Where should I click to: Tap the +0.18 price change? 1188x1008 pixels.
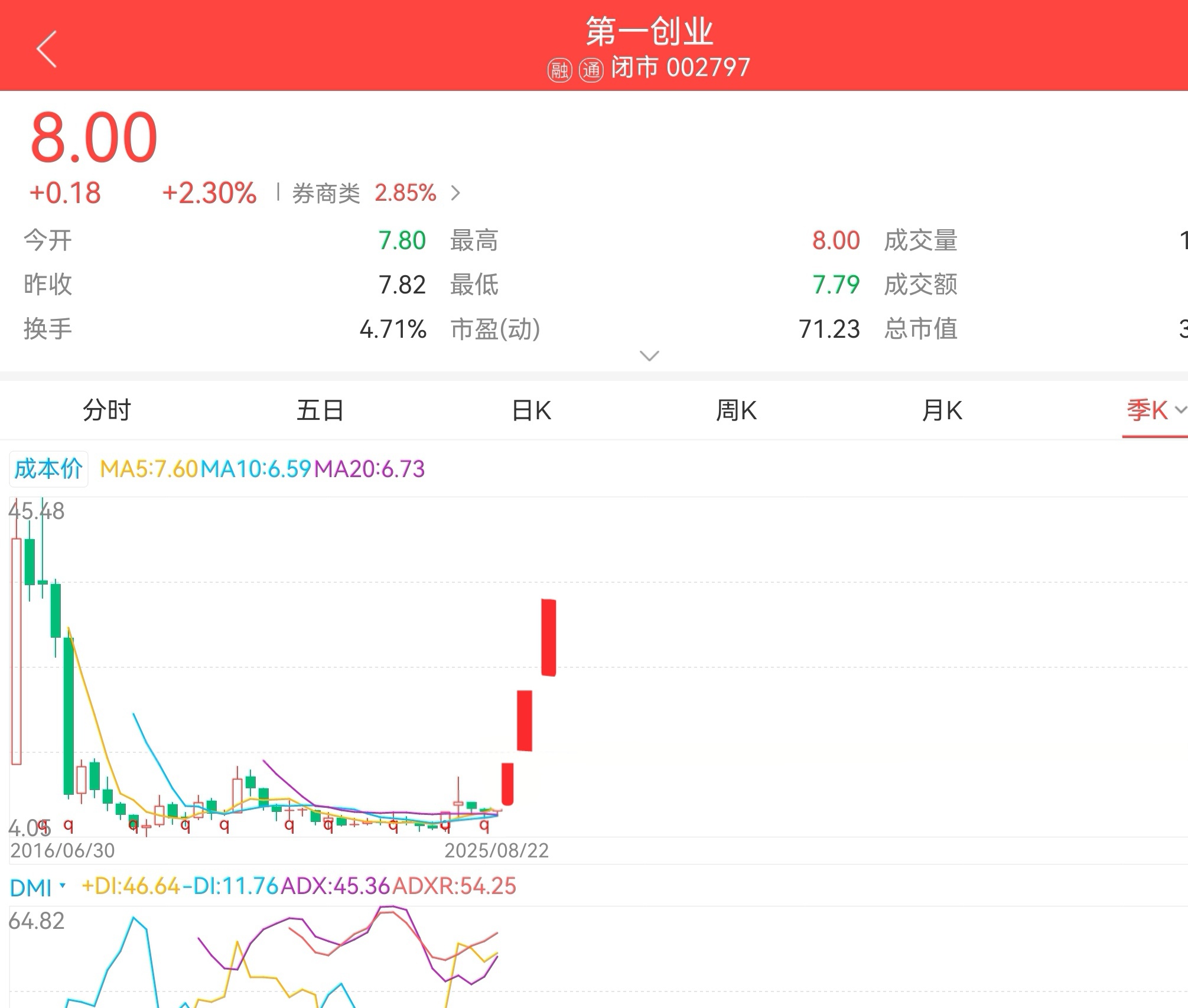click(65, 193)
